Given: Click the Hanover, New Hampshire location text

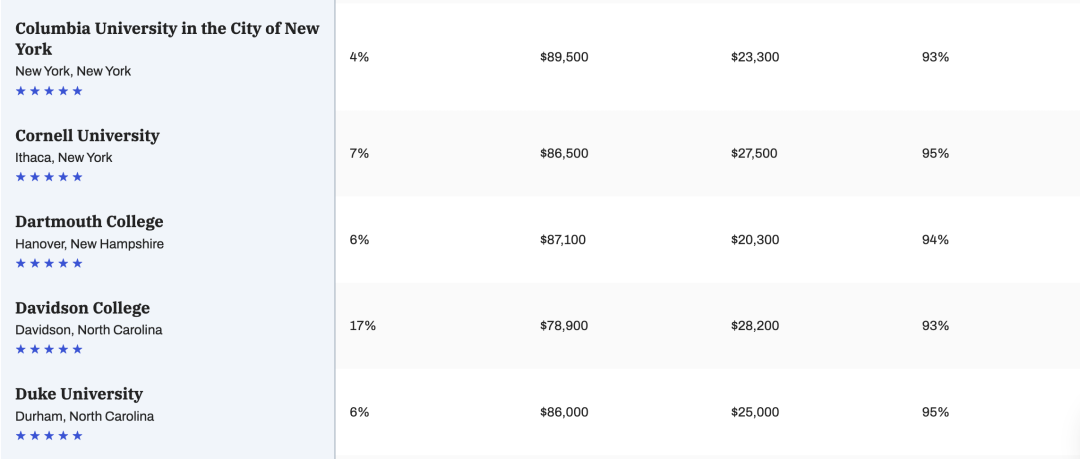Looking at the screenshot, I should tap(90, 244).
